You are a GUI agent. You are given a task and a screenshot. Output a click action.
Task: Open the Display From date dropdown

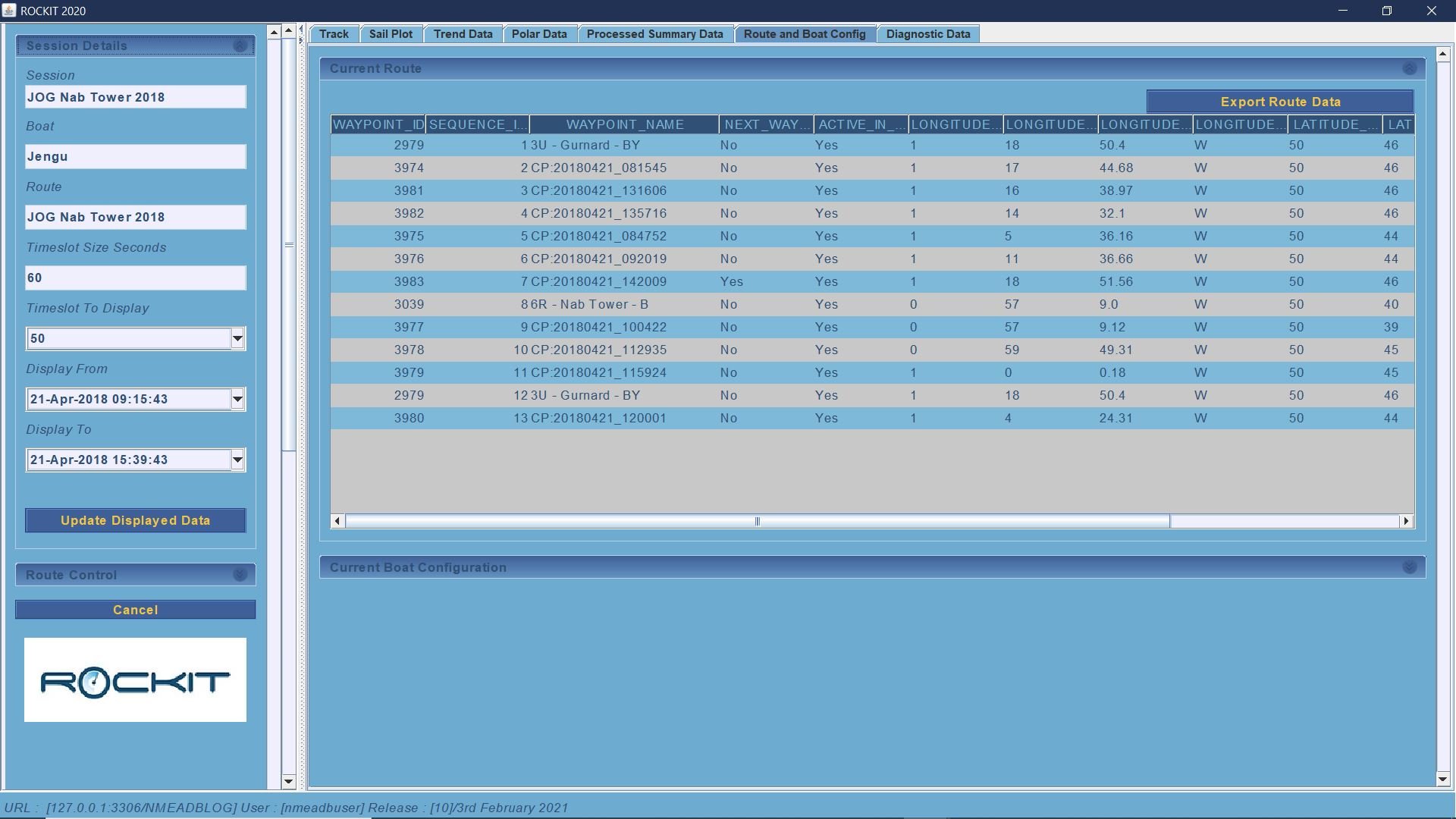pos(237,400)
